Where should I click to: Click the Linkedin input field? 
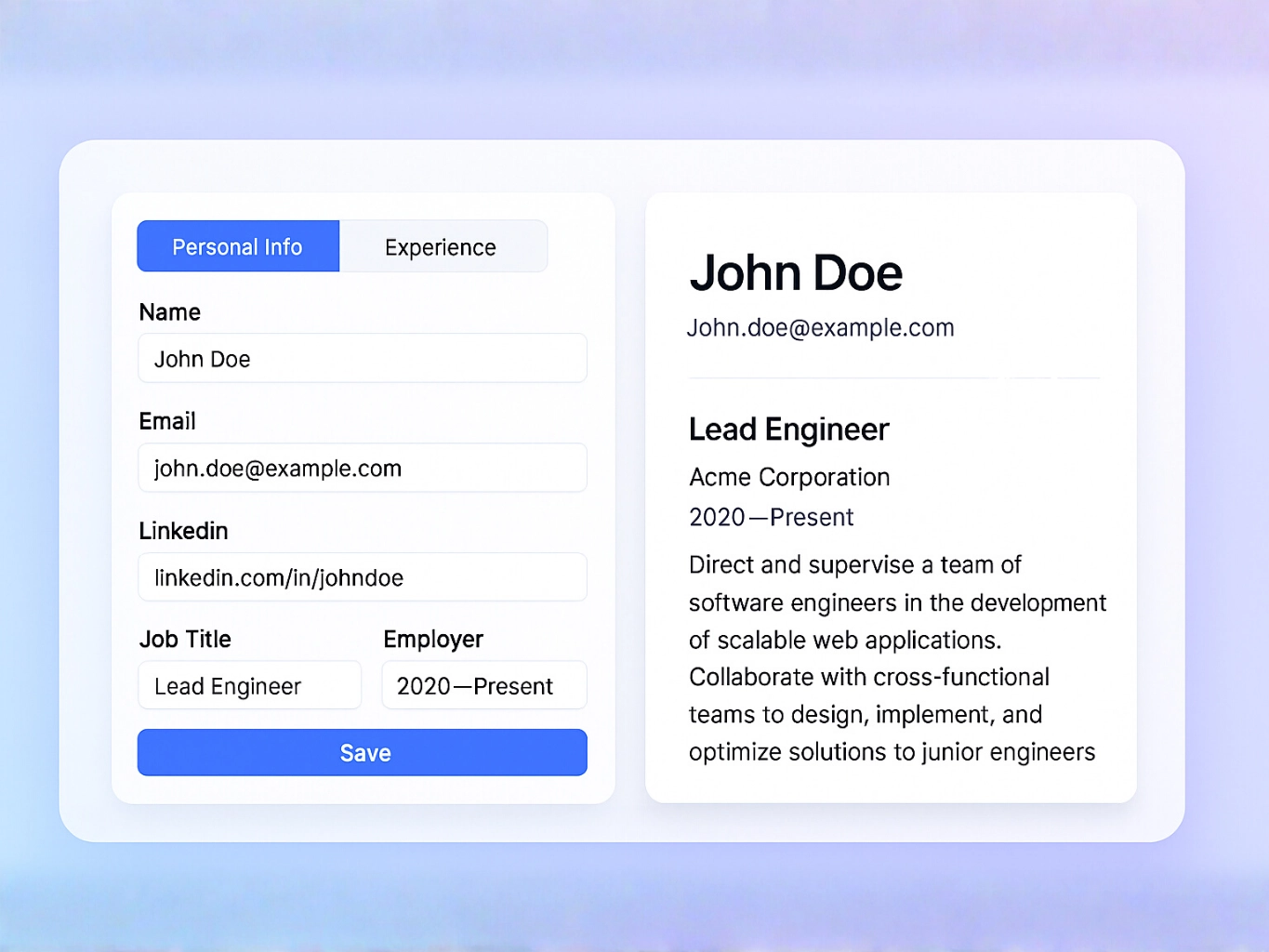(362, 576)
